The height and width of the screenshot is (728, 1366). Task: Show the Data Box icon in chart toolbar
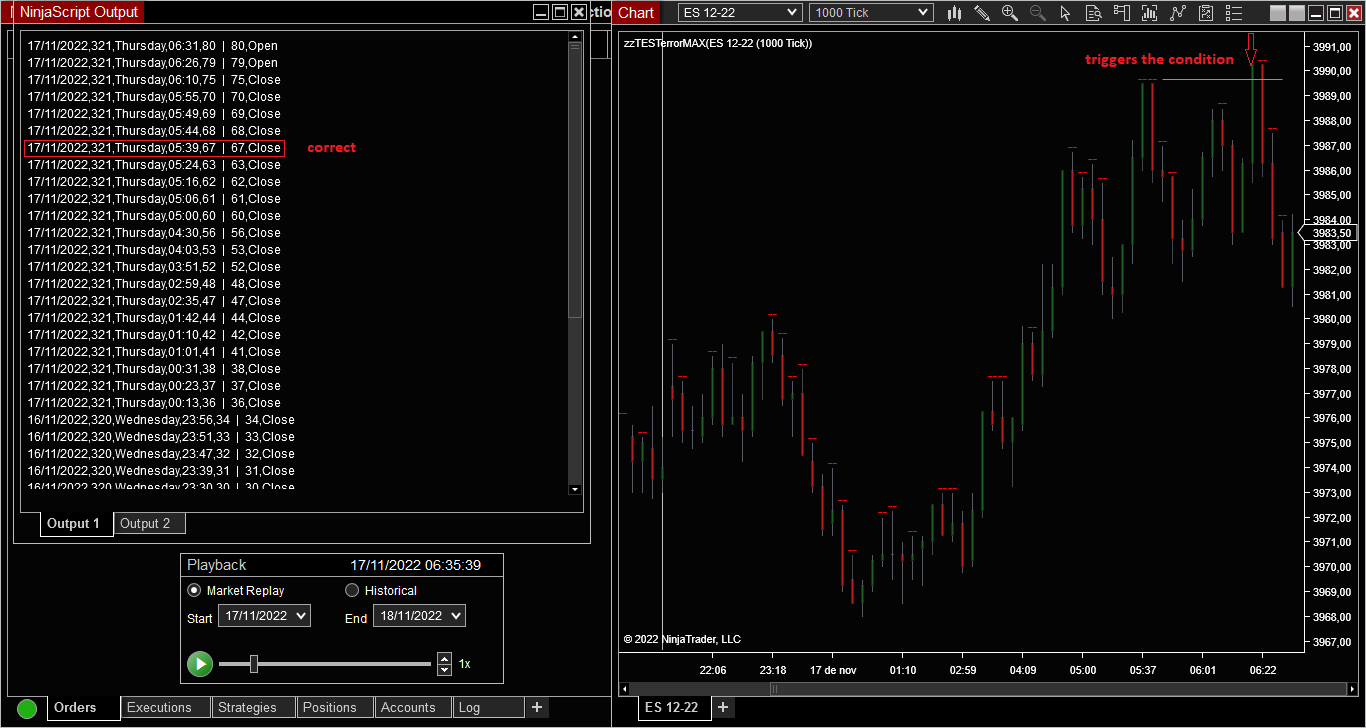[x=1093, y=13]
